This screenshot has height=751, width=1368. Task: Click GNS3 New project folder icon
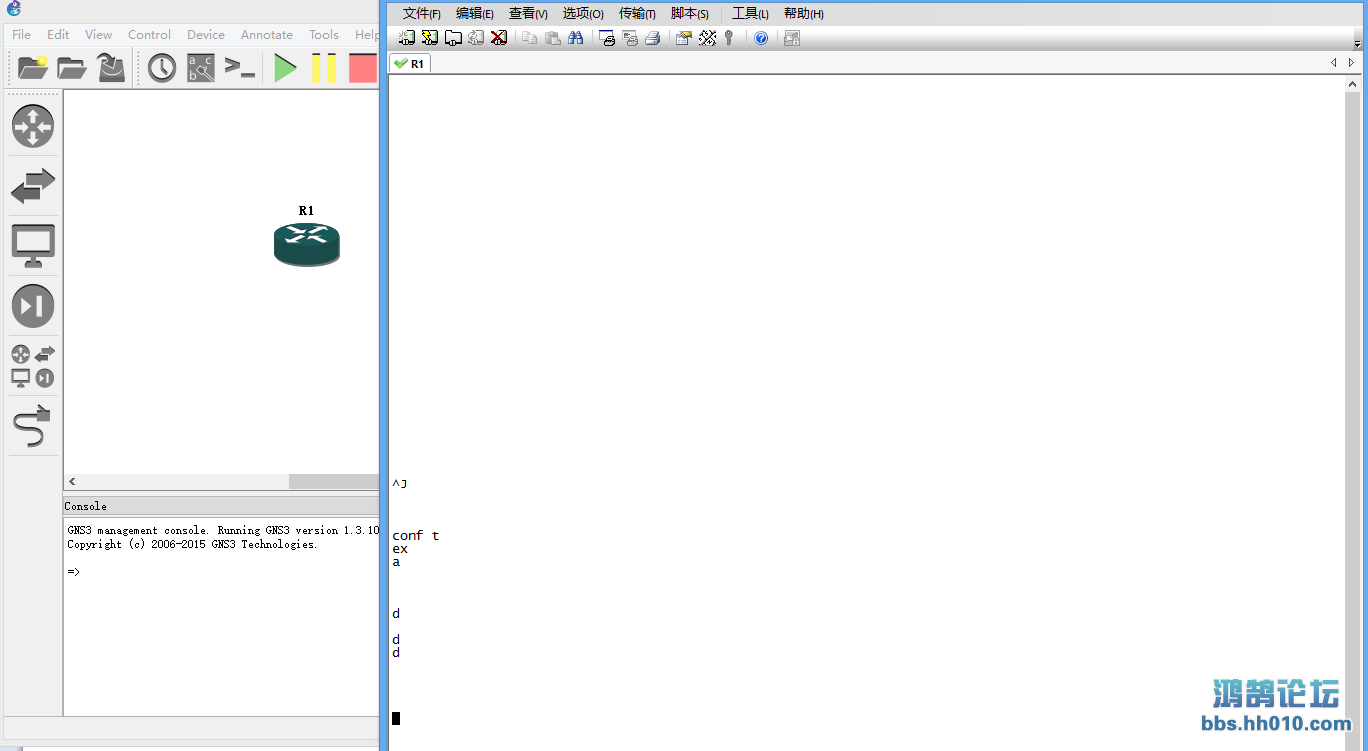(x=33, y=68)
